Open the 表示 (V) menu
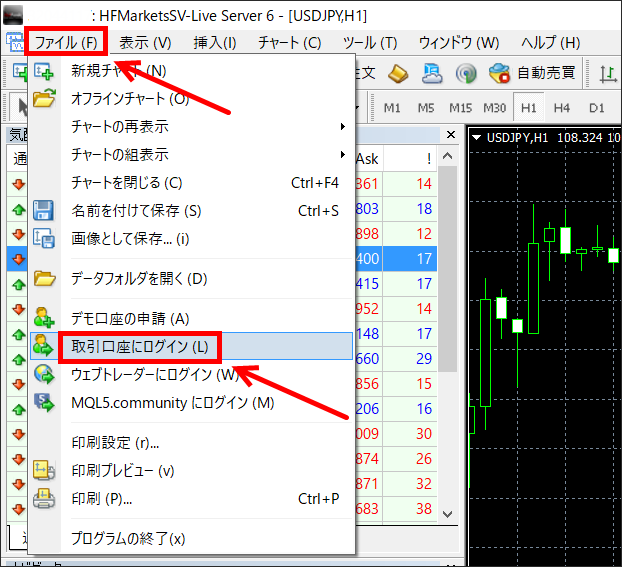Image resolution: width=622 pixels, height=567 pixels. click(145, 42)
